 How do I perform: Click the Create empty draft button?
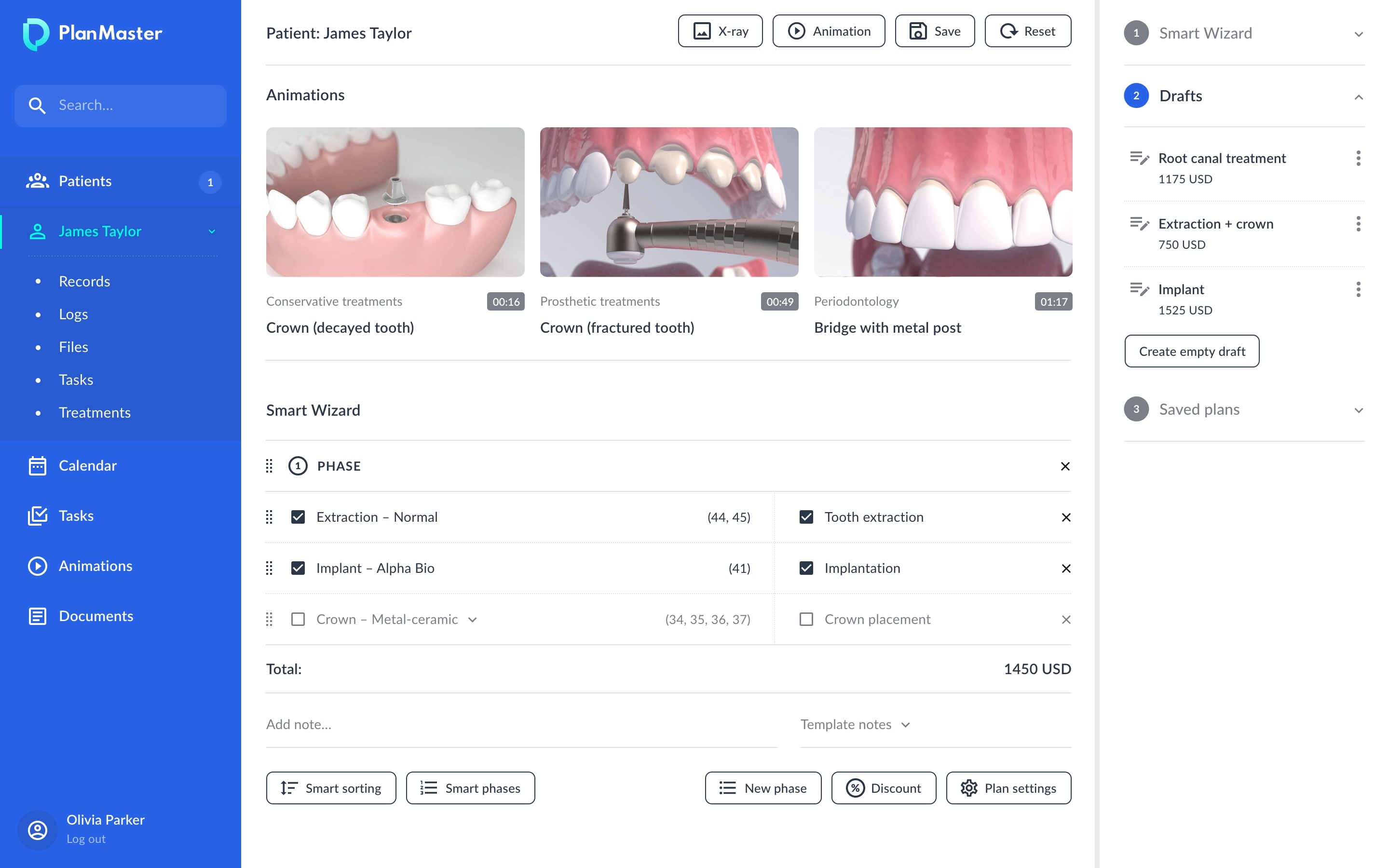(x=1192, y=352)
